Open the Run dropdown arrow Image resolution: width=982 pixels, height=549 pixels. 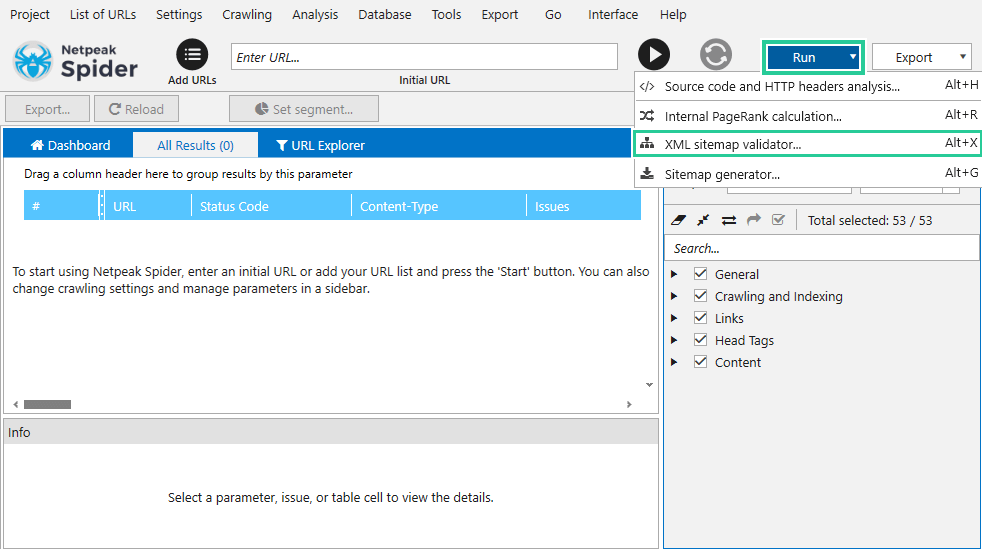[852, 57]
